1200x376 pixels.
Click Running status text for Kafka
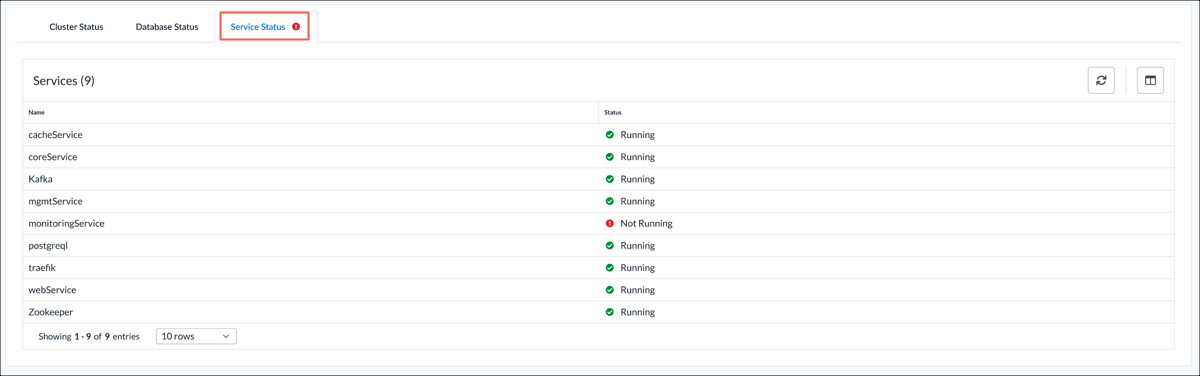point(638,179)
